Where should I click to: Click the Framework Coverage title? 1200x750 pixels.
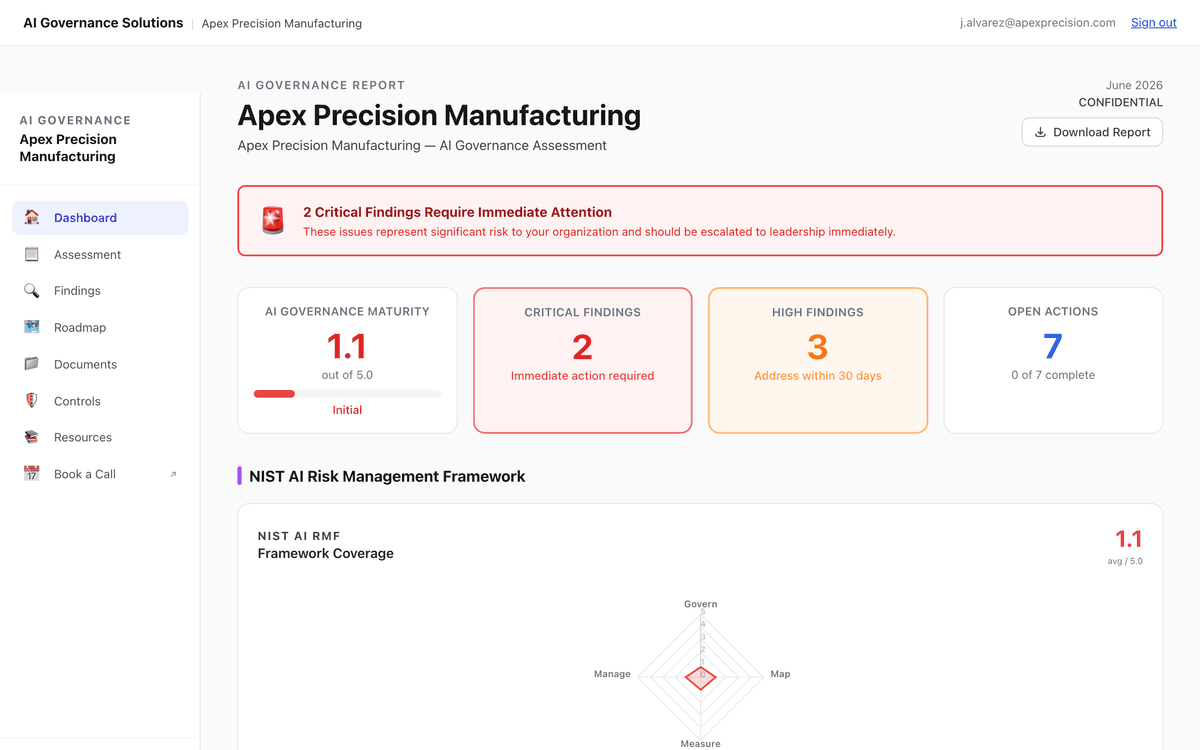click(x=326, y=553)
